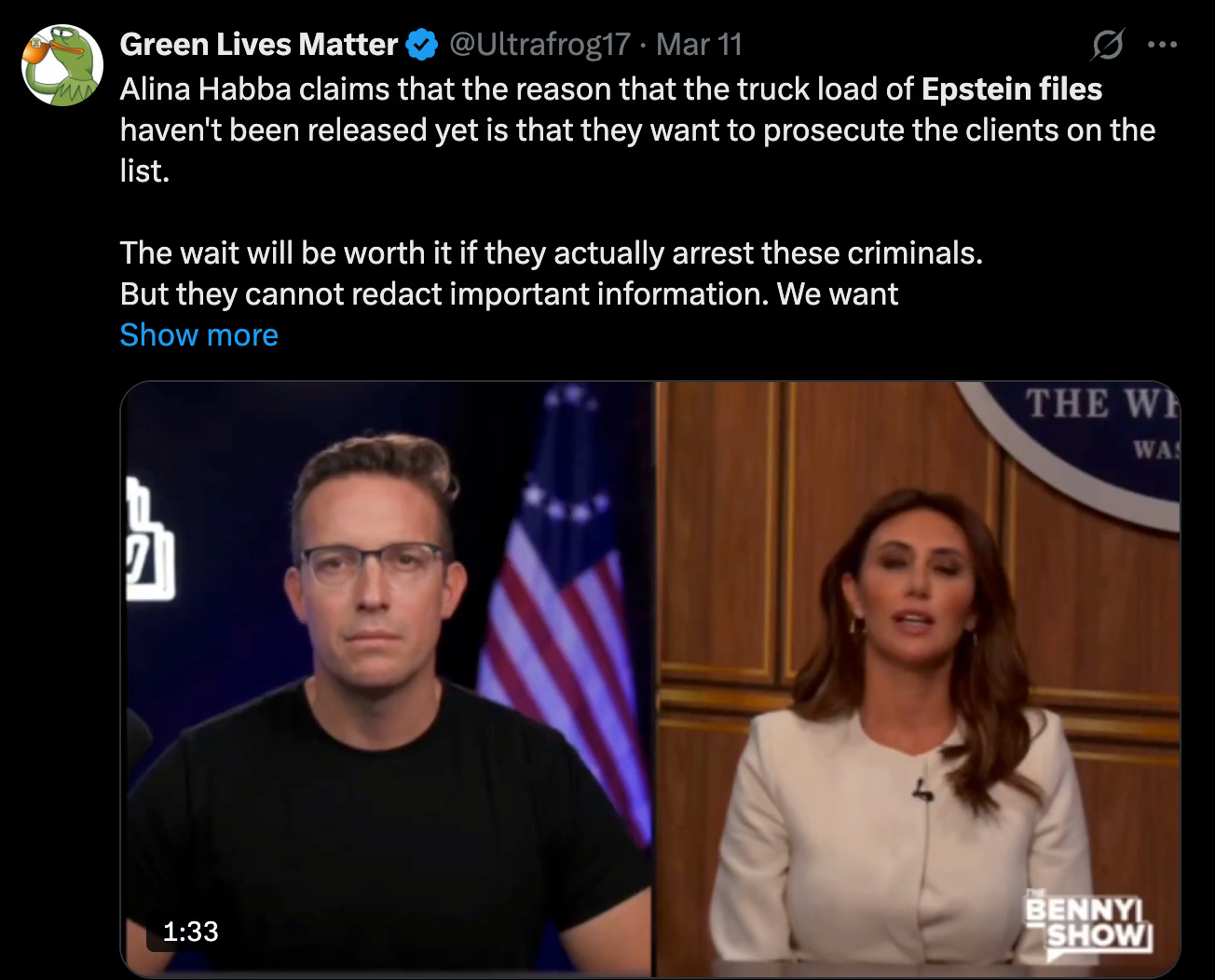Visit the @Ultrafrog17 handle link

pyautogui.click(x=540, y=44)
